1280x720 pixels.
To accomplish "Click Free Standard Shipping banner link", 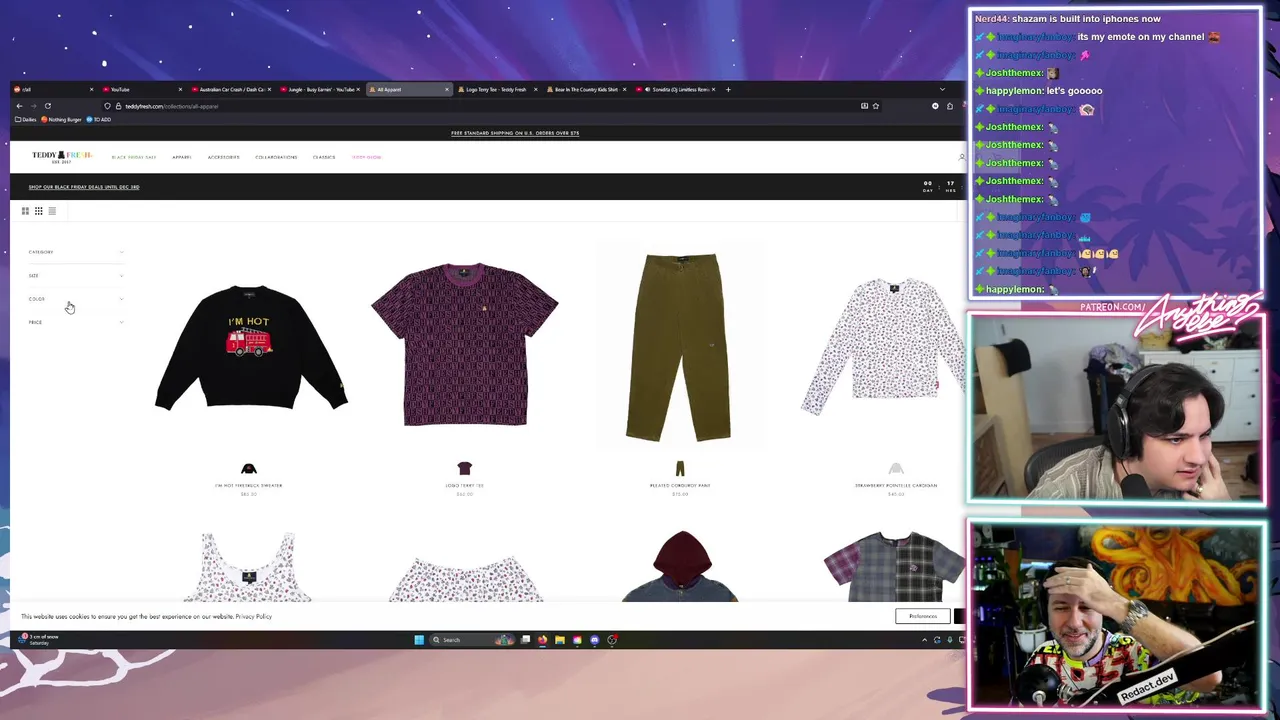I will point(515,133).
